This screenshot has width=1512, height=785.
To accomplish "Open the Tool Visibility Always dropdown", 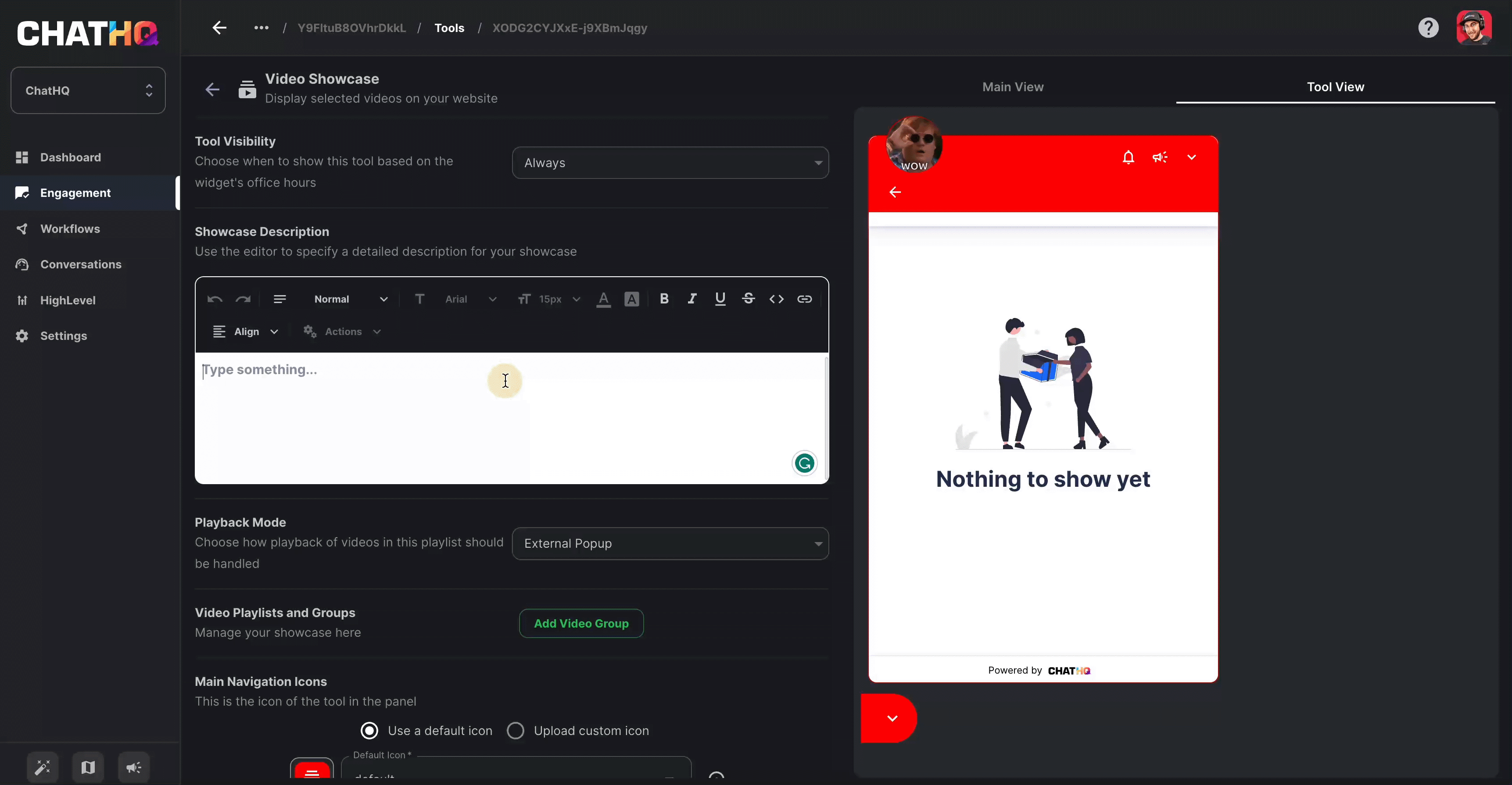I will click(x=670, y=163).
